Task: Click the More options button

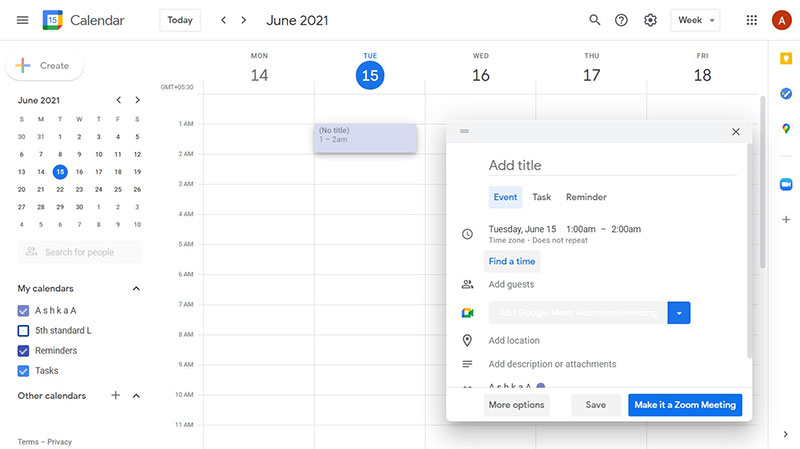Action: point(516,405)
